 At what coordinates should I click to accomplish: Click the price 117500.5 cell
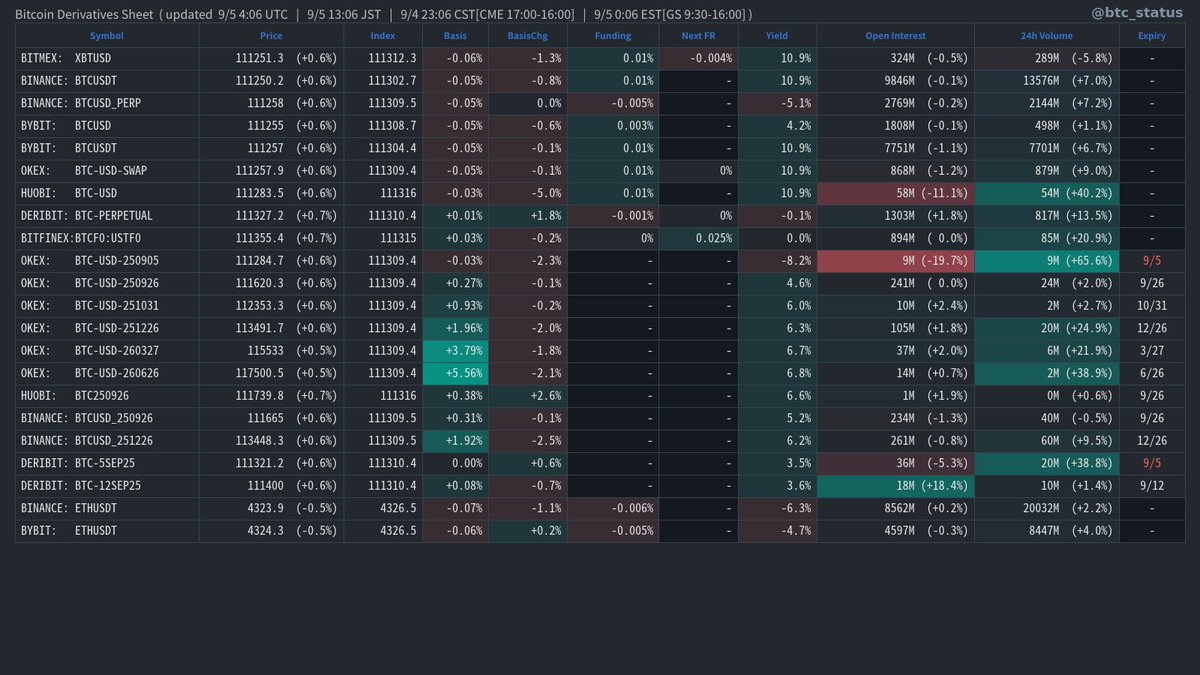271,373
